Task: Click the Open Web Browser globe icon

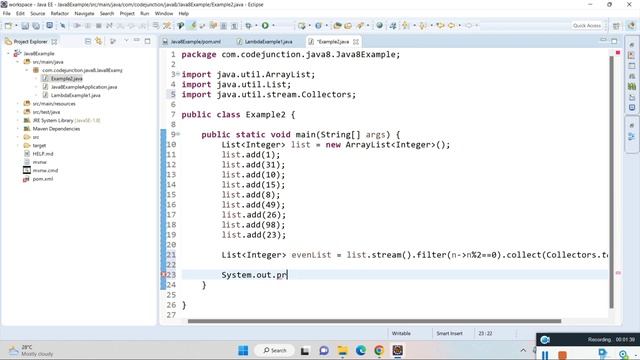Action: pyautogui.click(x=380, y=26)
